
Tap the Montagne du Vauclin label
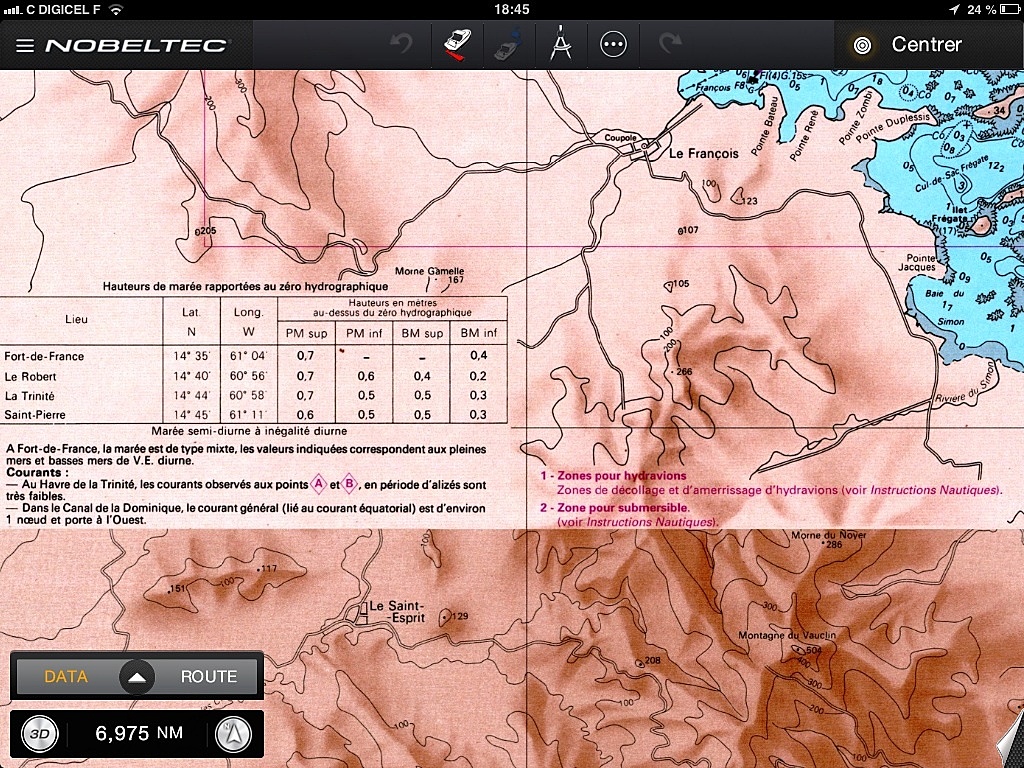click(x=787, y=635)
